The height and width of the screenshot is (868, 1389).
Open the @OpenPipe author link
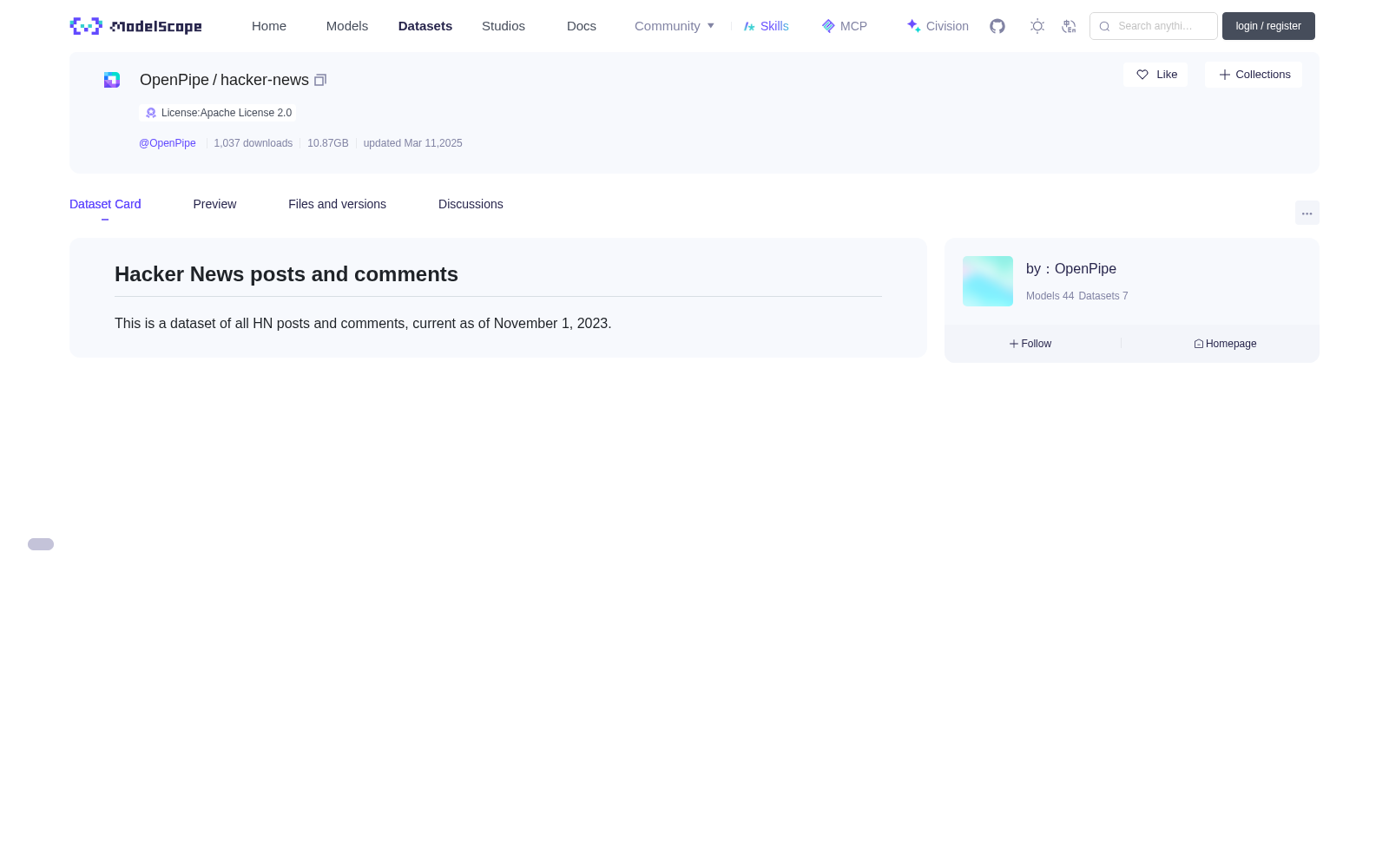click(168, 143)
